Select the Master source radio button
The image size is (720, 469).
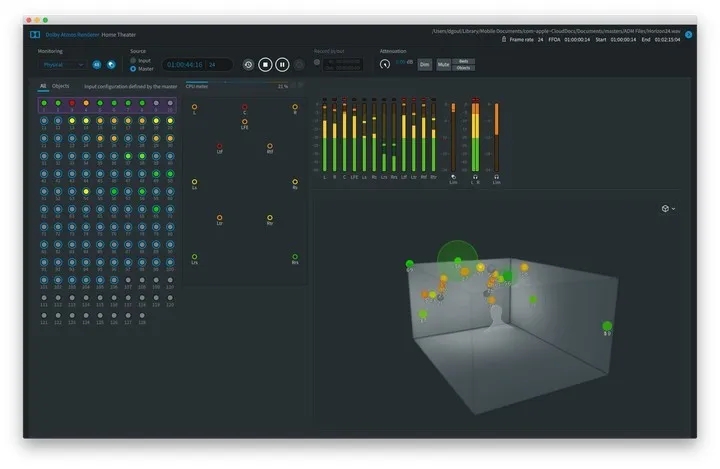tap(133, 68)
